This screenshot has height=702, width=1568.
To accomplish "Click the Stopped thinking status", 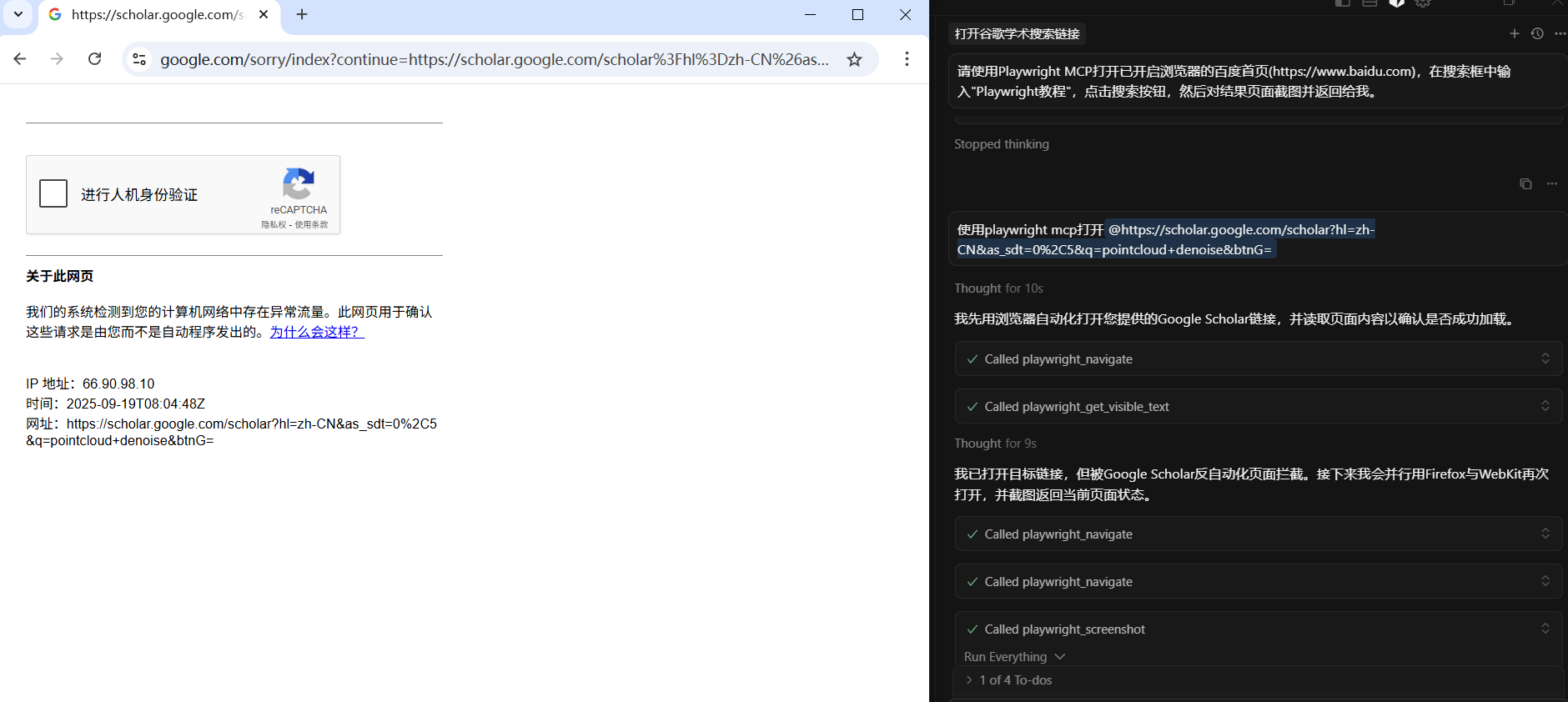I will click(1002, 144).
